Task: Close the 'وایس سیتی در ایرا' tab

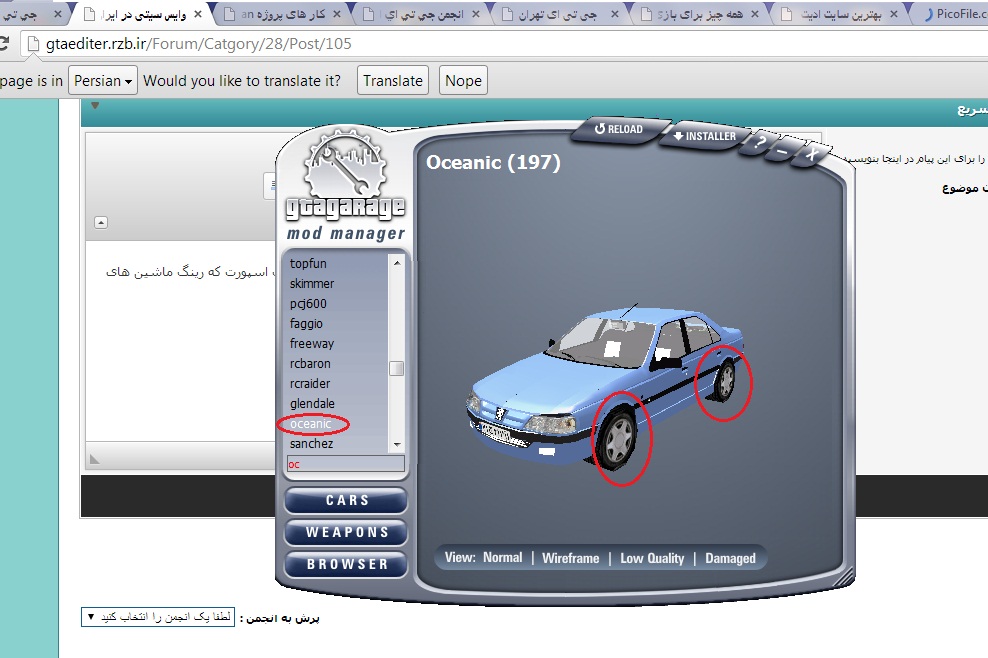Action: tap(198, 14)
